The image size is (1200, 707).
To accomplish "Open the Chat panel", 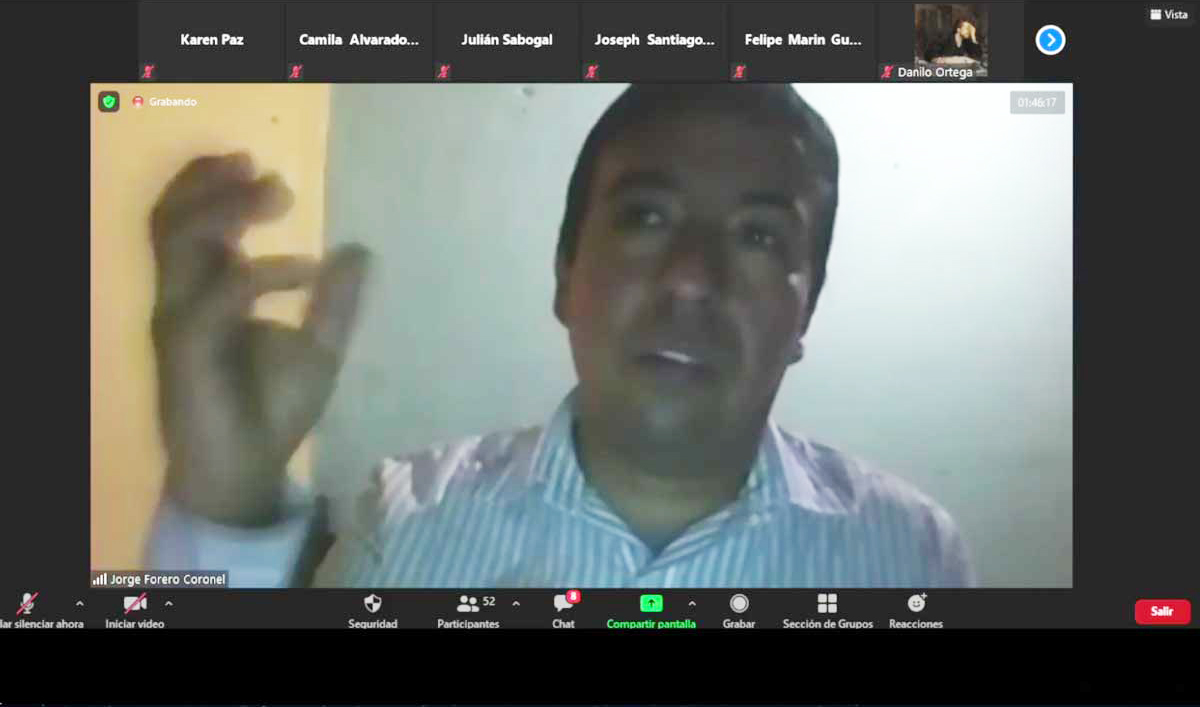I will pyautogui.click(x=564, y=604).
